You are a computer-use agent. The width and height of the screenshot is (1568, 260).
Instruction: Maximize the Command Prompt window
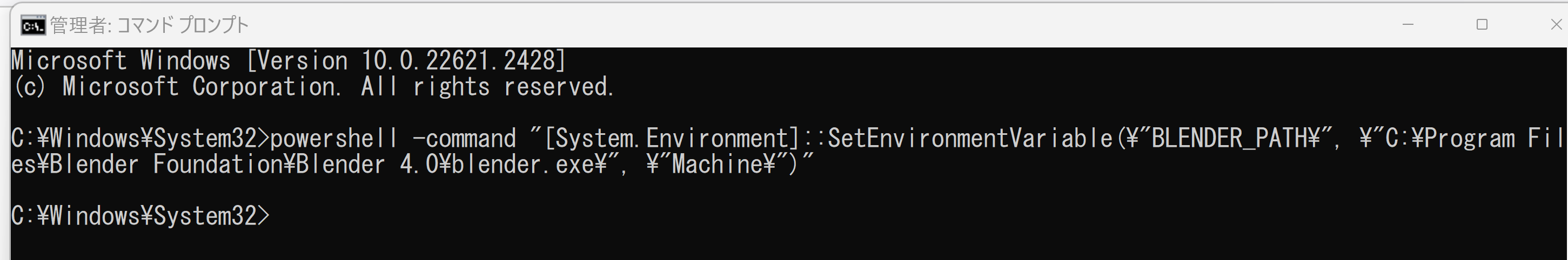tap(1482, 25)
